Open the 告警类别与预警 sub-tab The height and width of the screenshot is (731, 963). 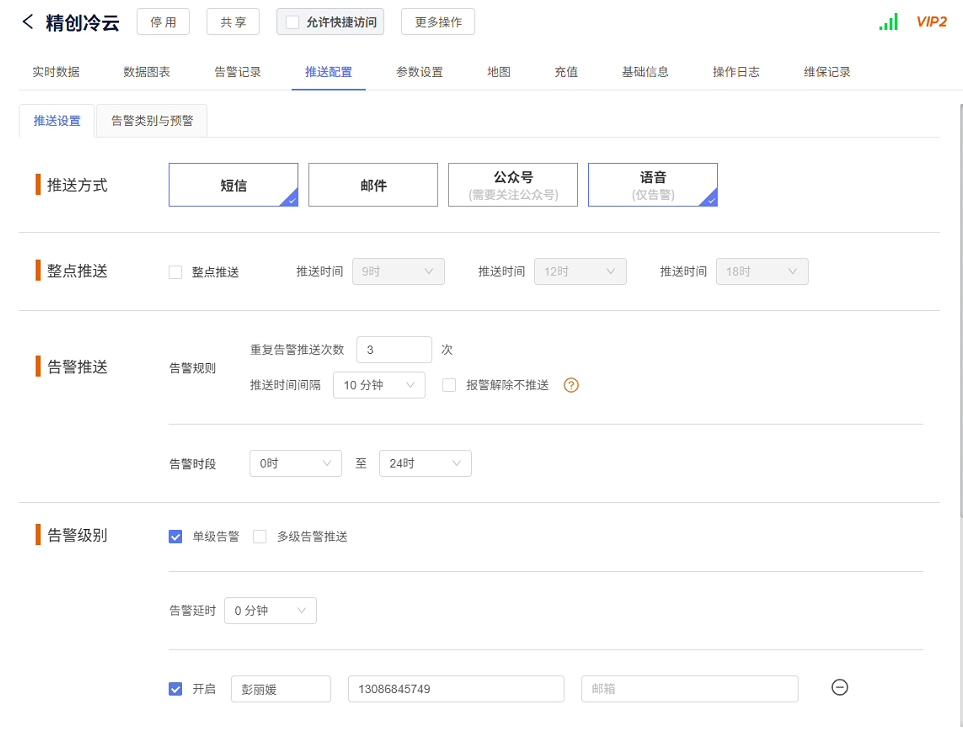(152, 121)
